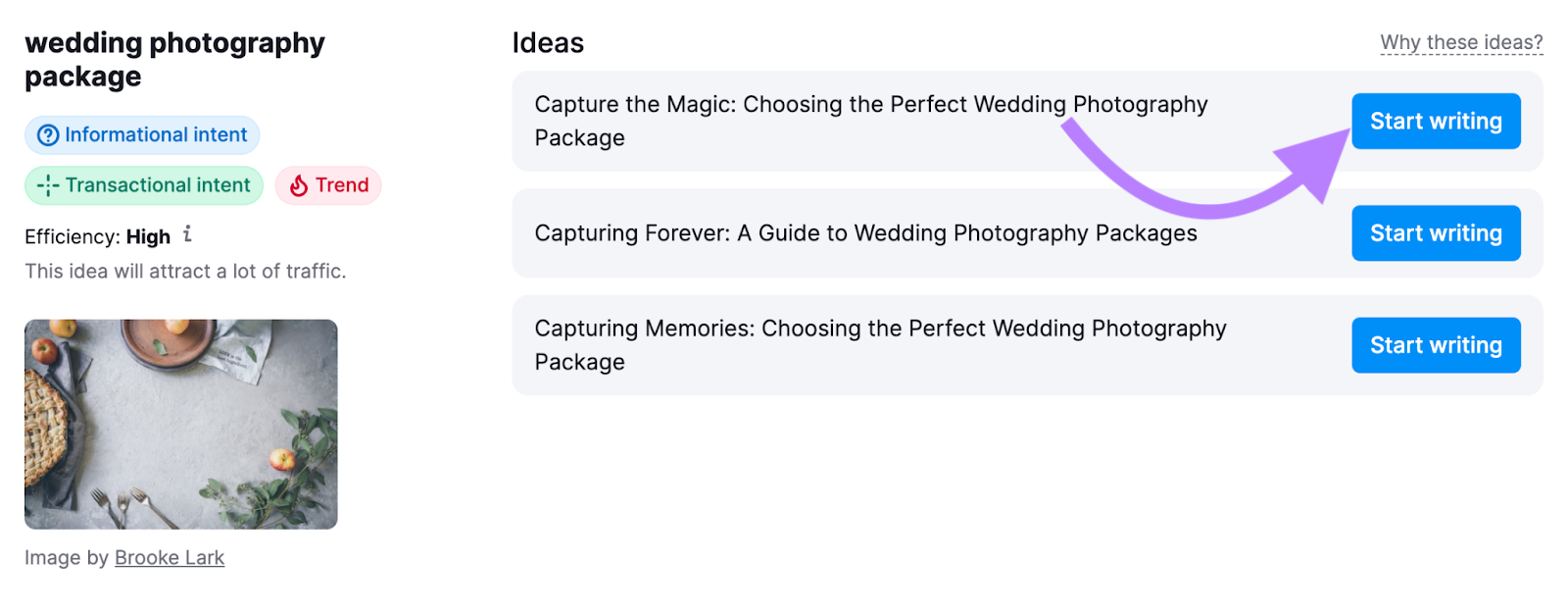Image resolution: width=1568 pixels, height=611 pixels.
Task: Click the question mark icon on Informational intent
Action: (48, 134)
